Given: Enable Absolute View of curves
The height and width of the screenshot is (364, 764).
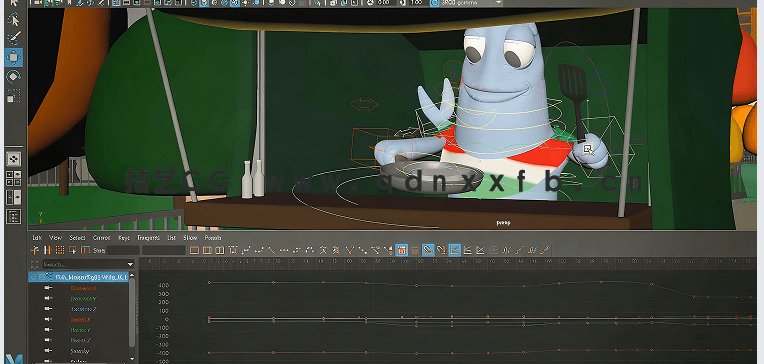Looking at the screenshot, I should pyautogui.click(x=454, y=250).
